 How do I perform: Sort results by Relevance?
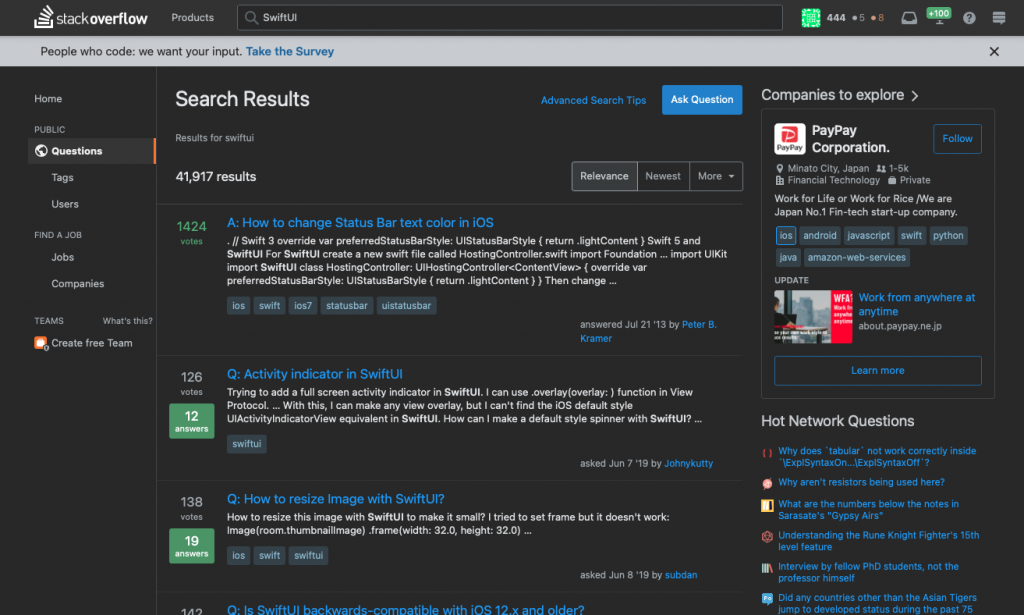pos(604,176)
